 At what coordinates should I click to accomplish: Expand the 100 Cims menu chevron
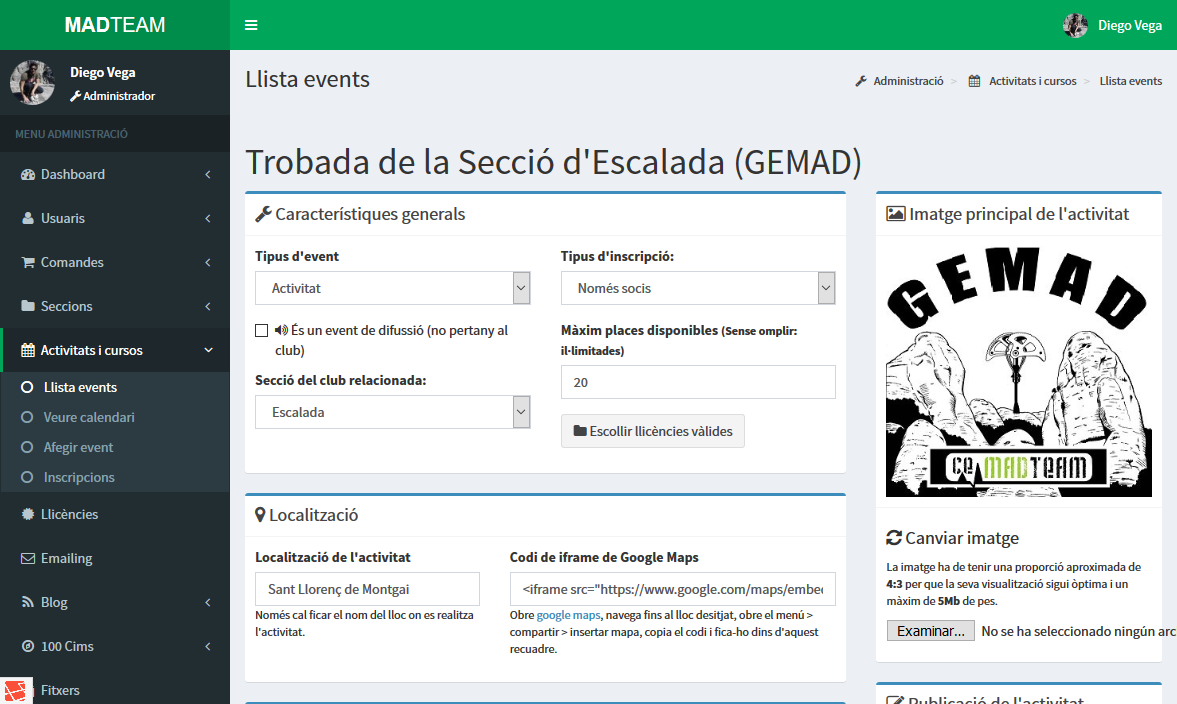click(208, 646)
